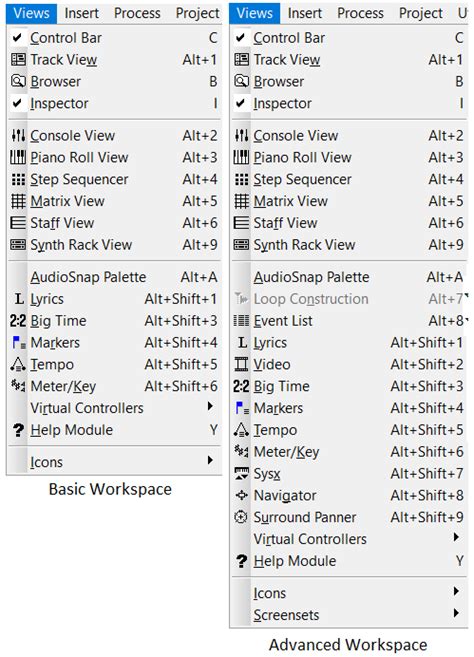Choose Browser entry in Advanced Workspace menu
The width and height of the screenshot is (474, 657).
[349, 81]
